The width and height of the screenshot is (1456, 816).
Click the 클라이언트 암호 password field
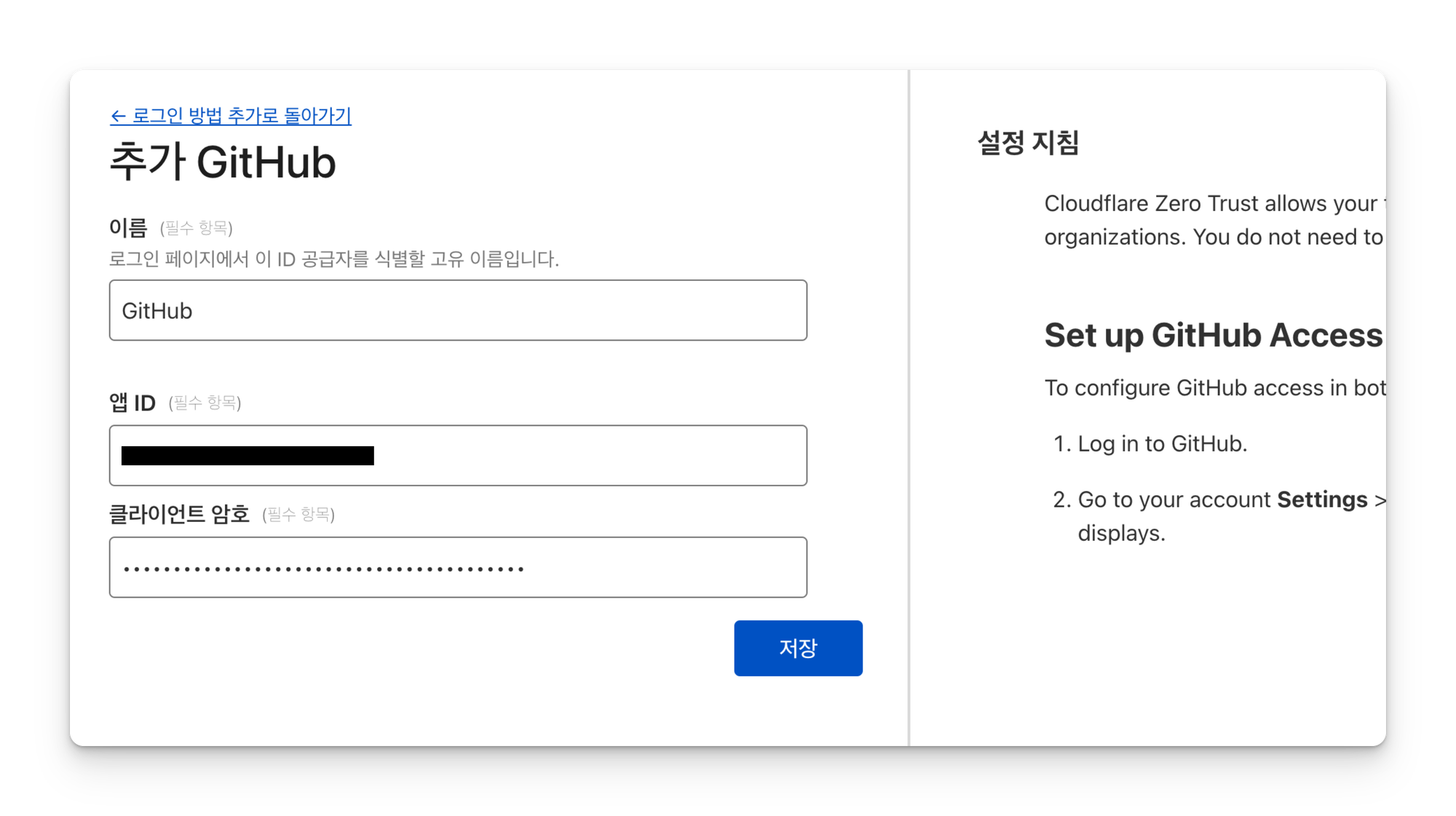[x=458, y=568]
